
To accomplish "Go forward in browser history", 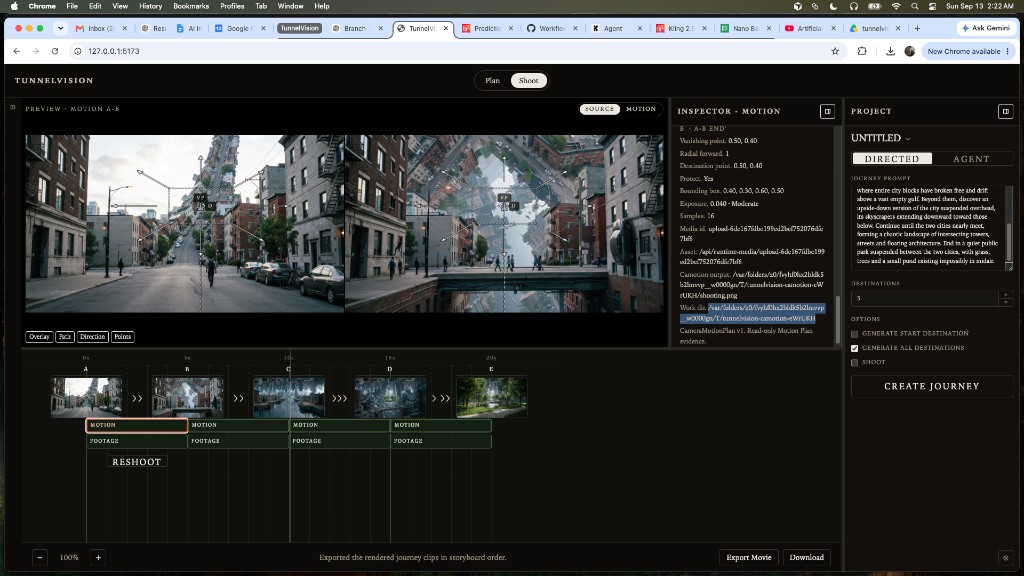I will point(35,51).
